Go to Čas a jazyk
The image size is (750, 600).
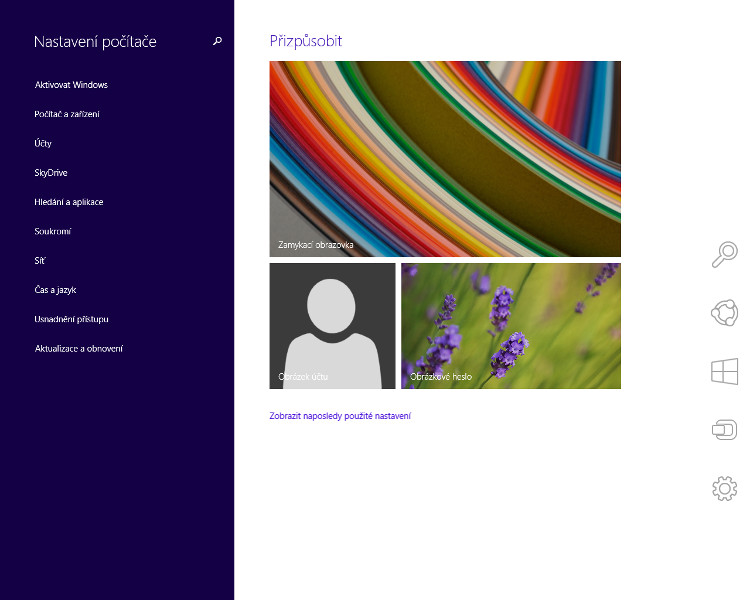pyautogui.click(x=55, y=290)
